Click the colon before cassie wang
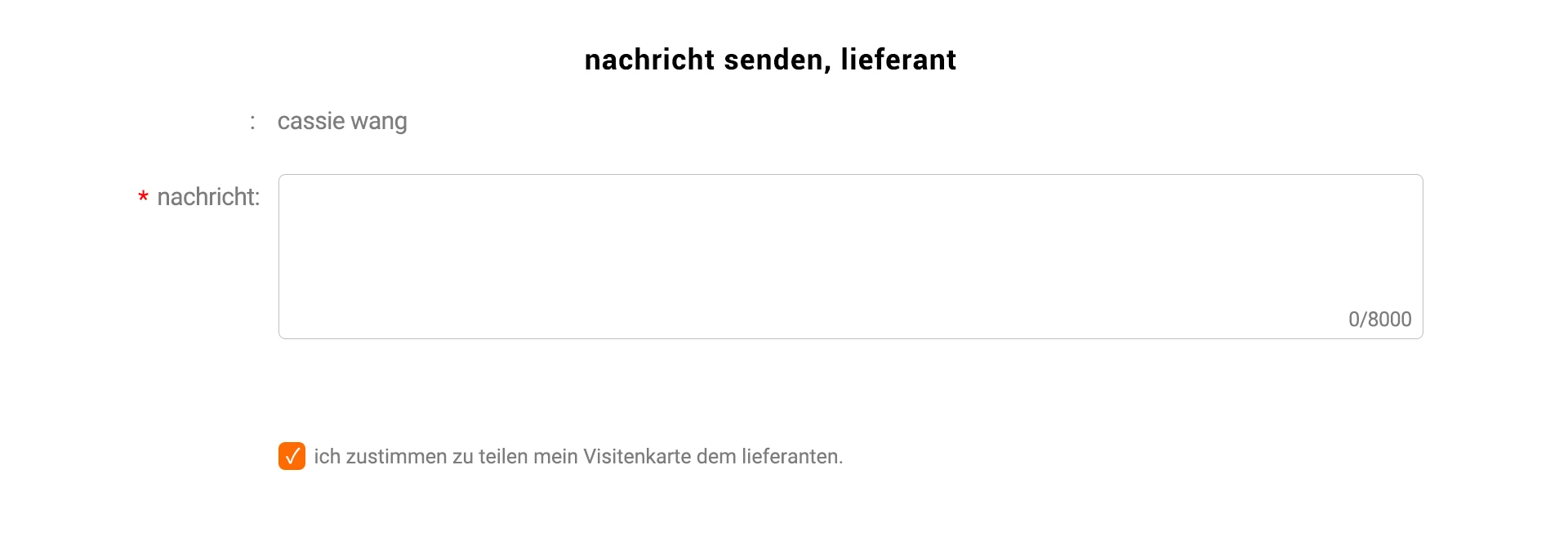 click(252, 122)
